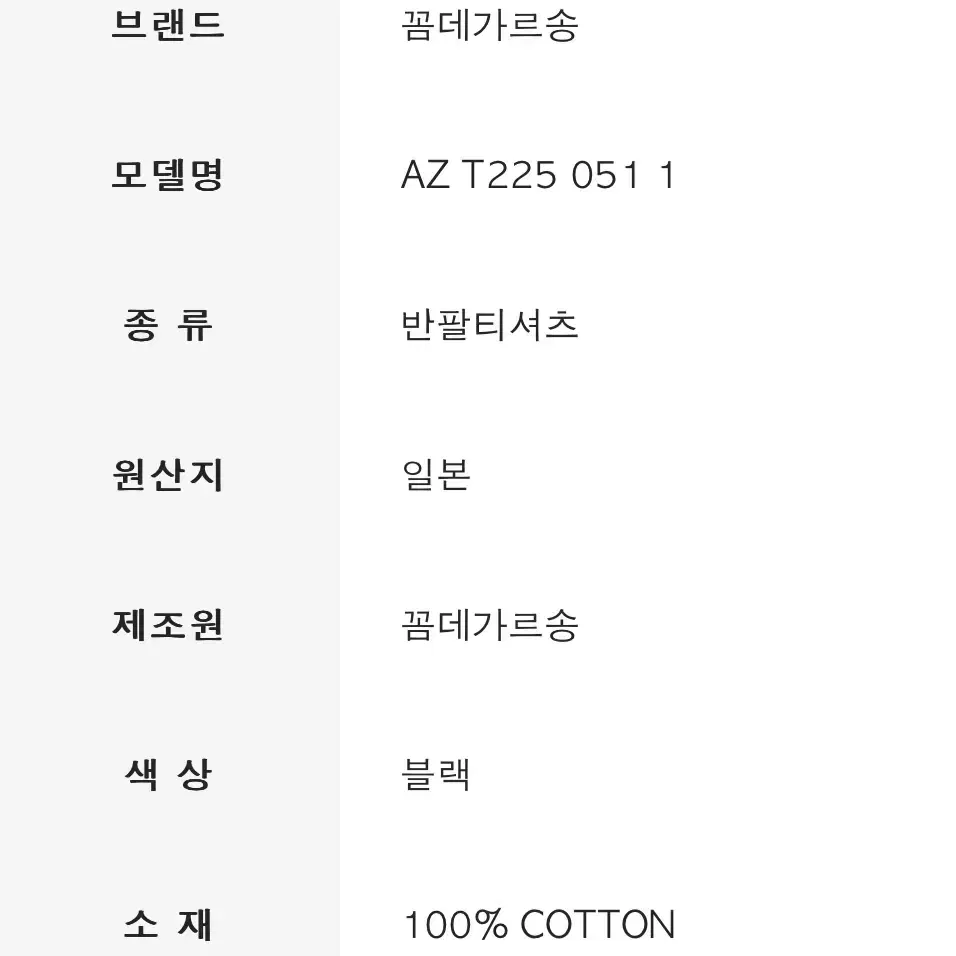Select model number AZ T225 051 1
The image size is (956, 956).
click(538, 175)
